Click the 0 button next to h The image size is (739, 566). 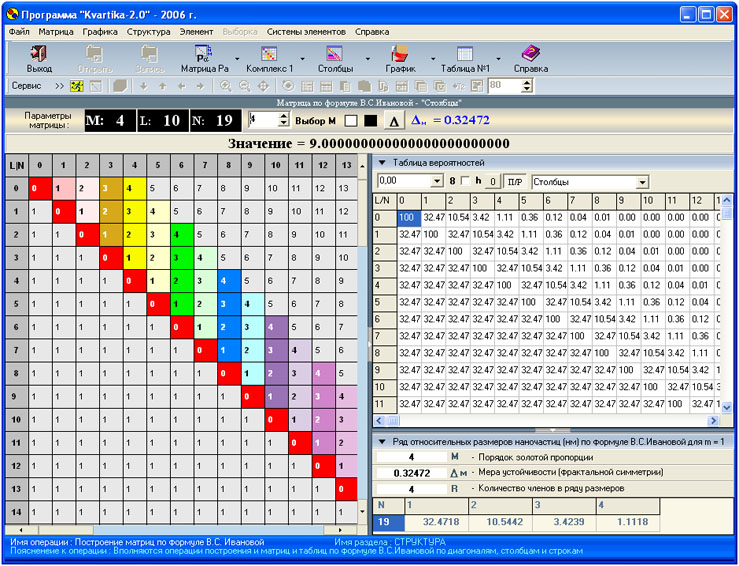coord(493,182)
